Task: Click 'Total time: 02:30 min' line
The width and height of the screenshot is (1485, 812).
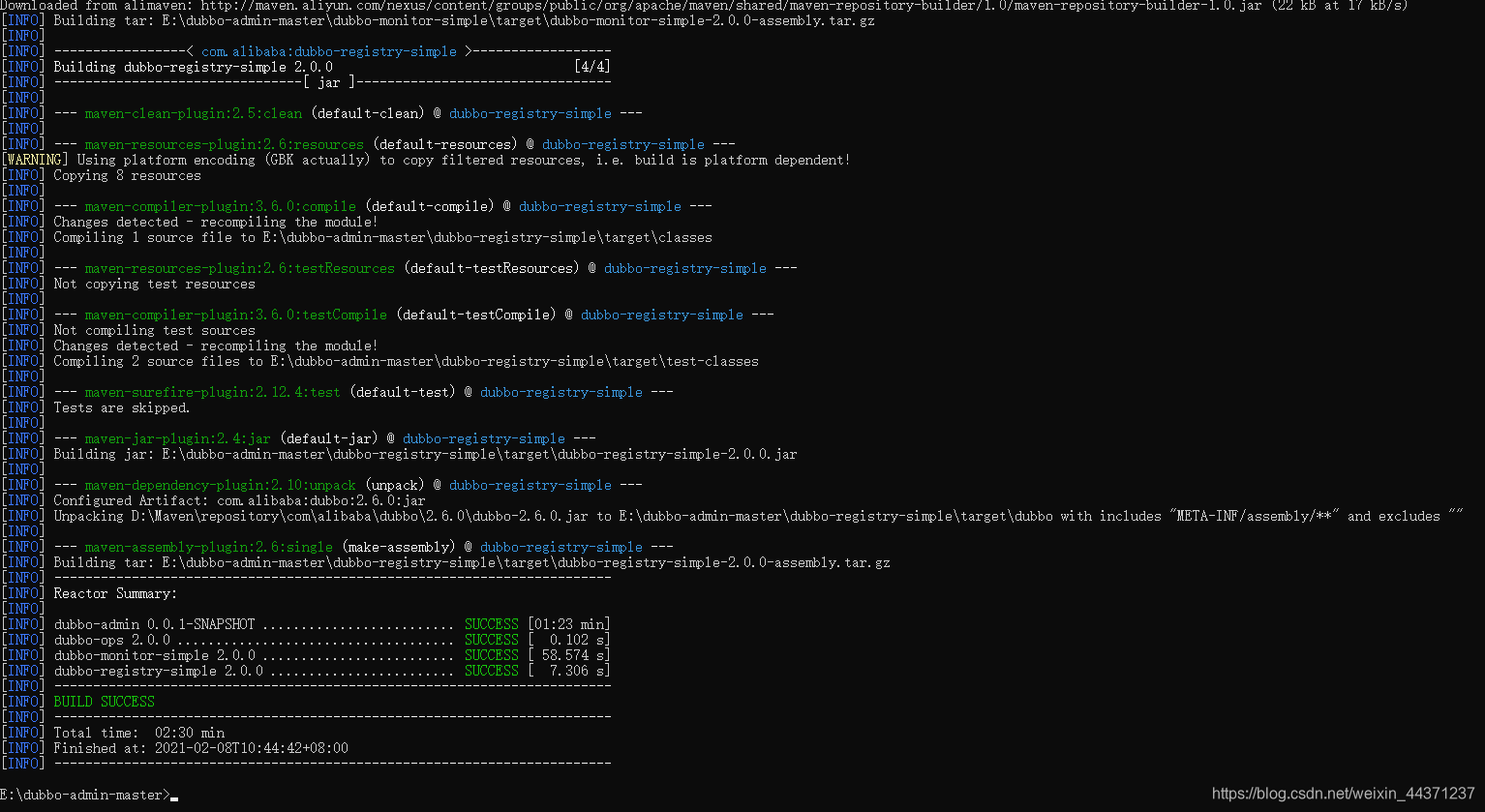Action: pos(138,733)
